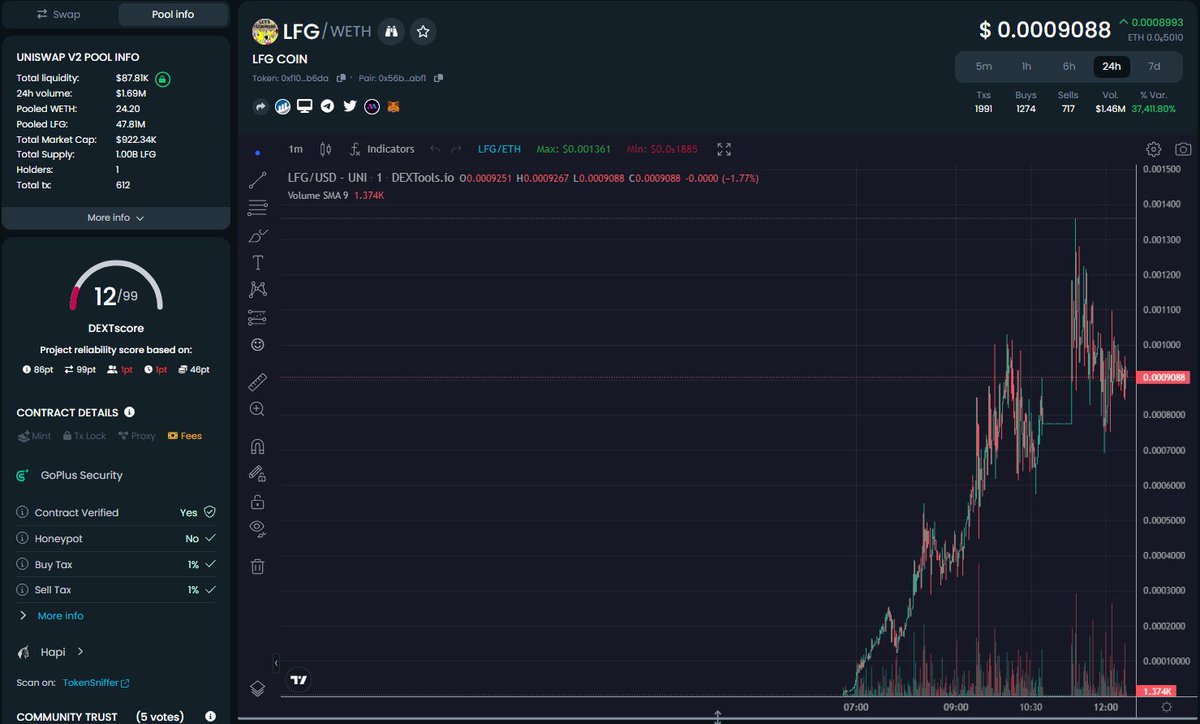Open the Indicators menu
The image size is (1200, 724).
381,149
